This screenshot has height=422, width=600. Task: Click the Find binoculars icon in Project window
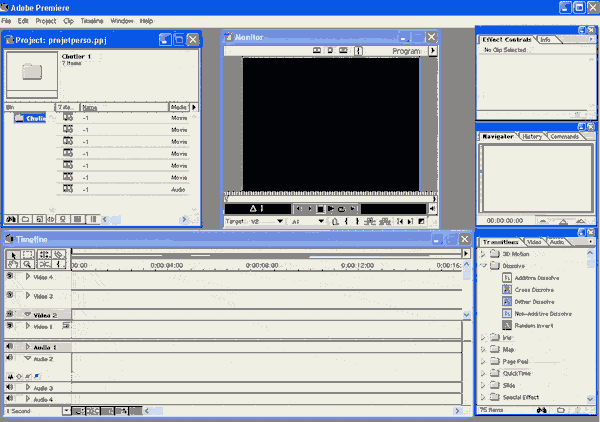[11, 219]
